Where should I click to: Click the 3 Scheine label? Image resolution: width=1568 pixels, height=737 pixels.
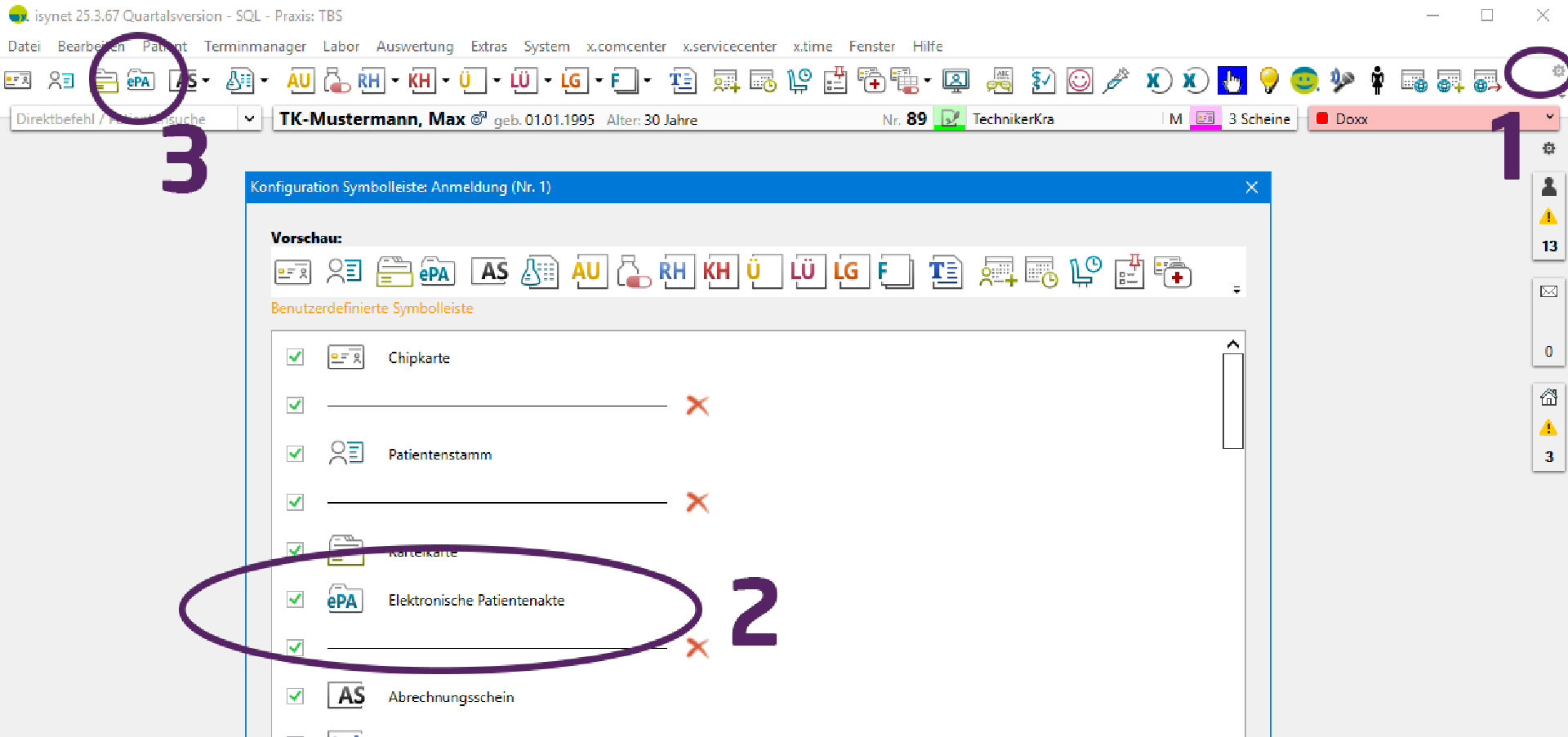click(x=1258, y=119)
